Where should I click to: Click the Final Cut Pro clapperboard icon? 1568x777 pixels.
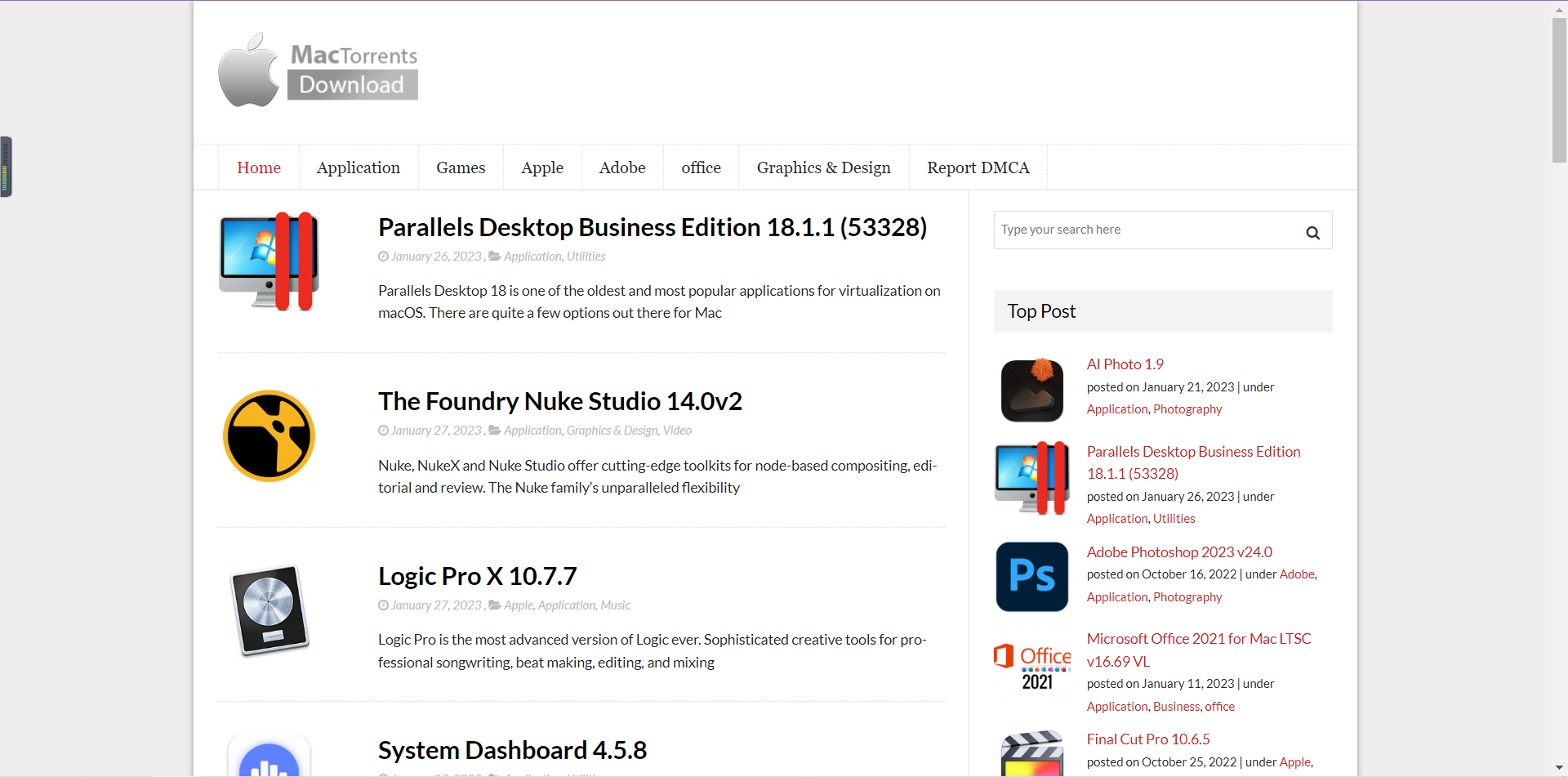click(x=1032, y=753)
